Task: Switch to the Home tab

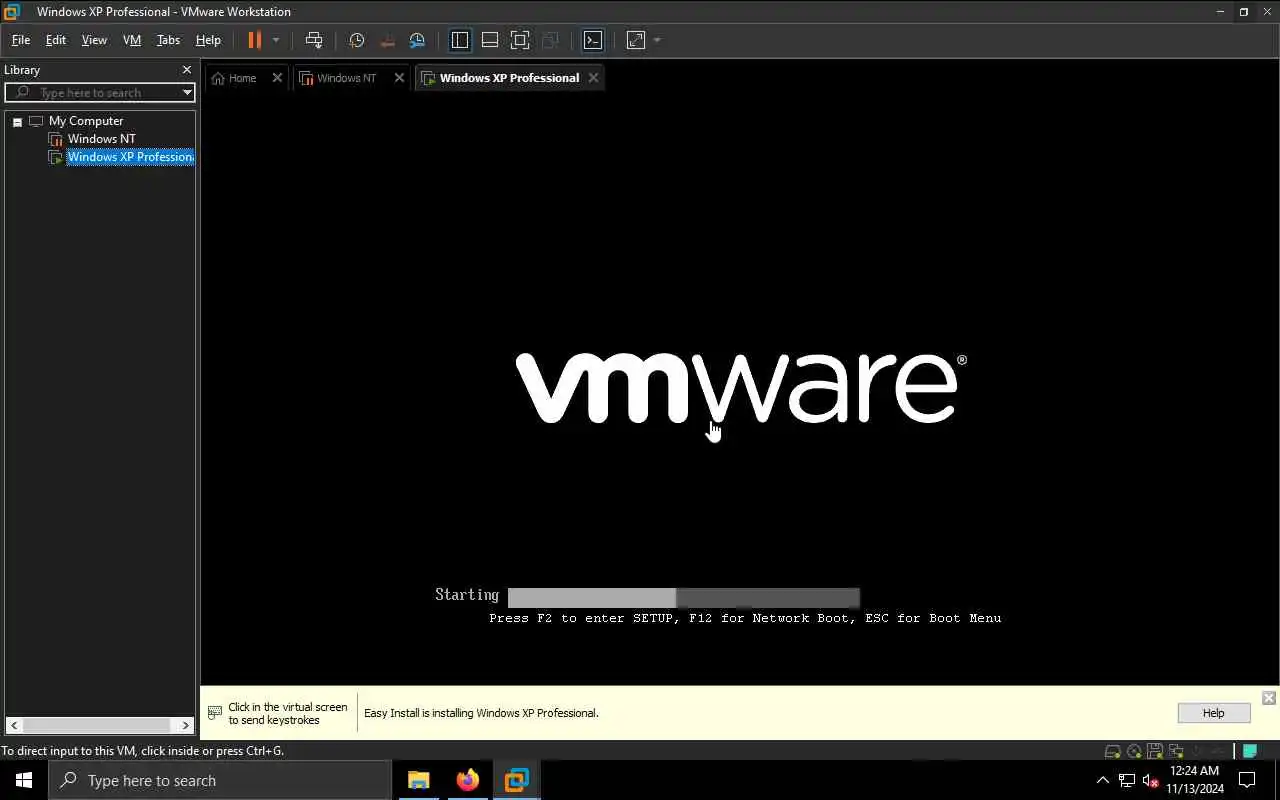Action: tap(242, 78)
